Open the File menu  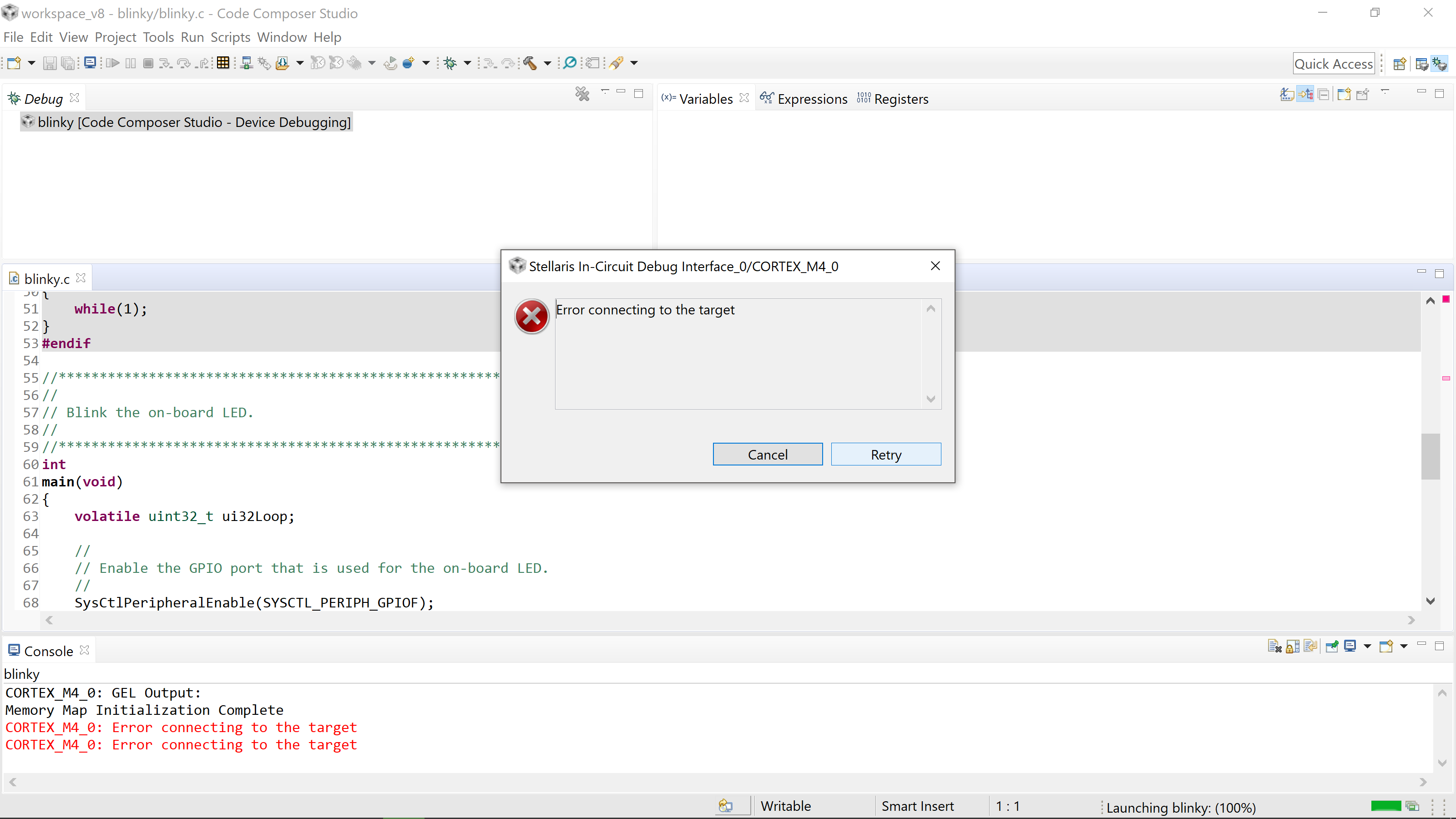[14, 37]
